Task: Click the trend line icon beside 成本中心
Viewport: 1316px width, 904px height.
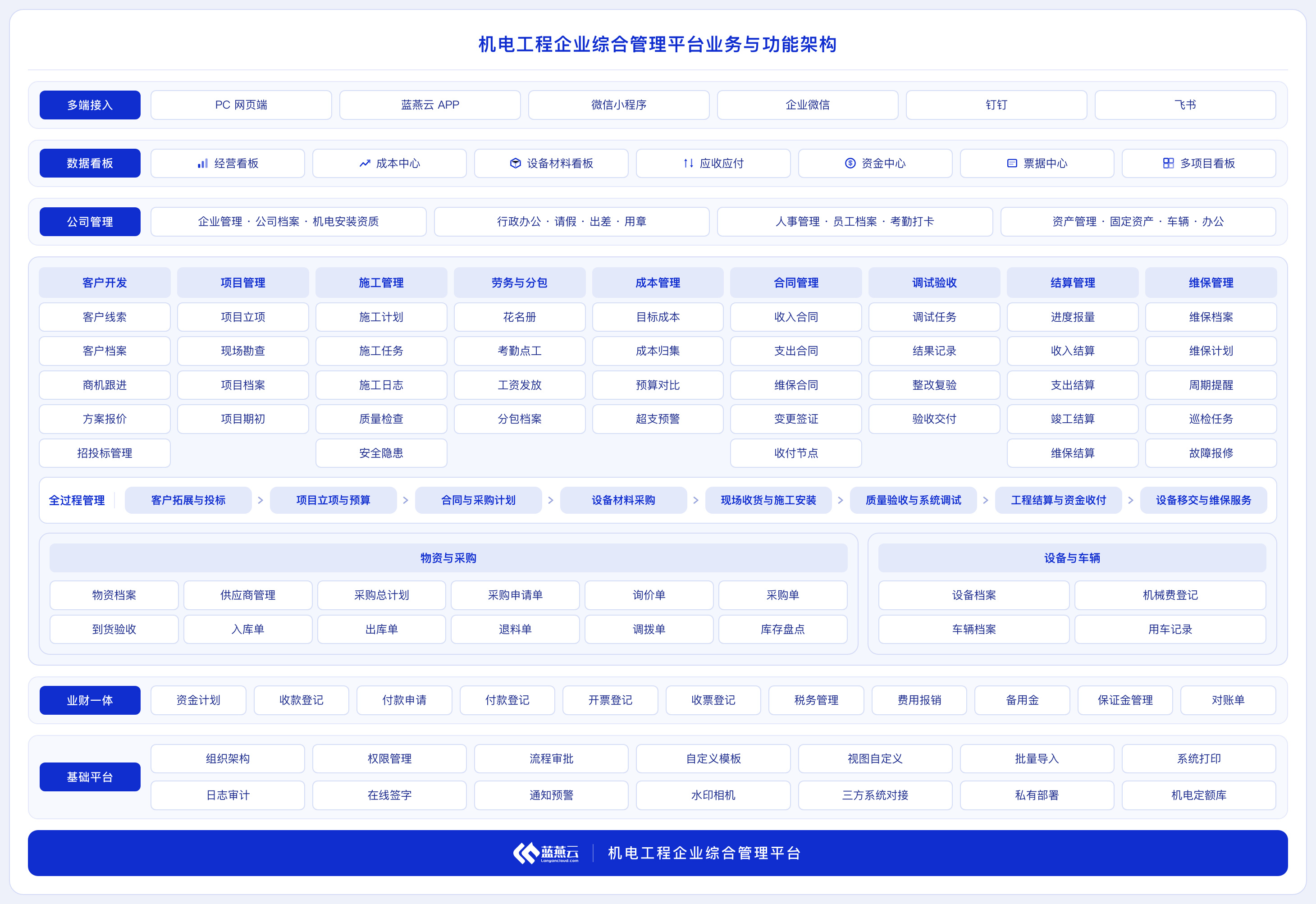Action: [365, 163]
